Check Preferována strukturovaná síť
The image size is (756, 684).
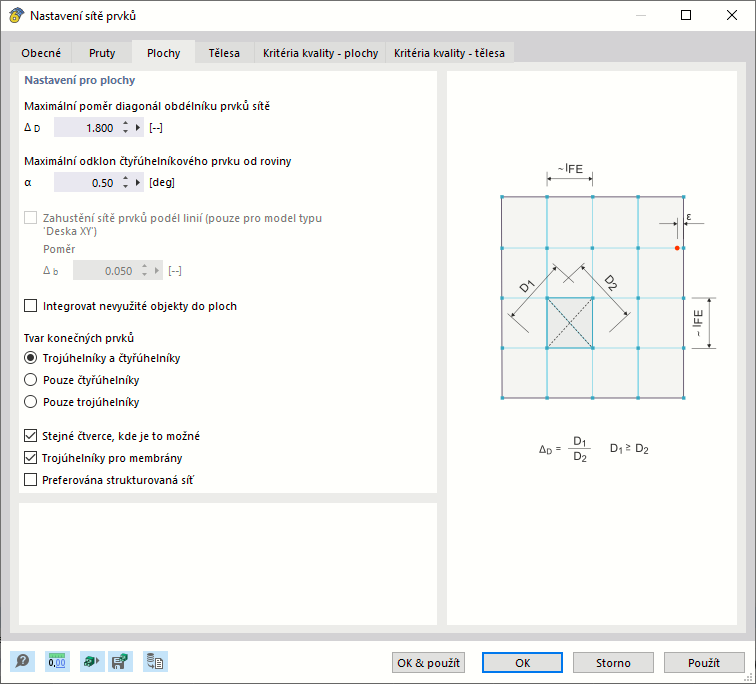(x=30, y=480)
